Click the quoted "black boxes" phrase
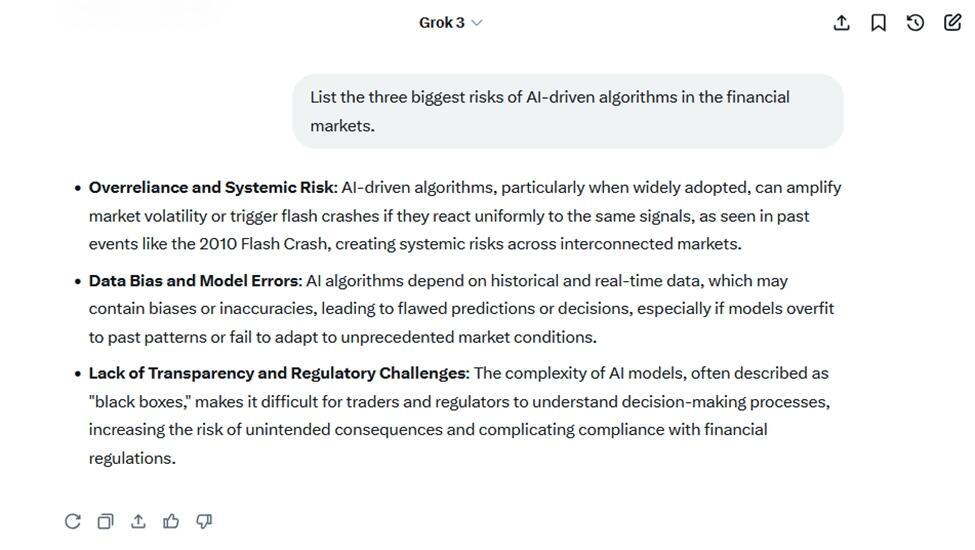 click(x=139, y=402)
